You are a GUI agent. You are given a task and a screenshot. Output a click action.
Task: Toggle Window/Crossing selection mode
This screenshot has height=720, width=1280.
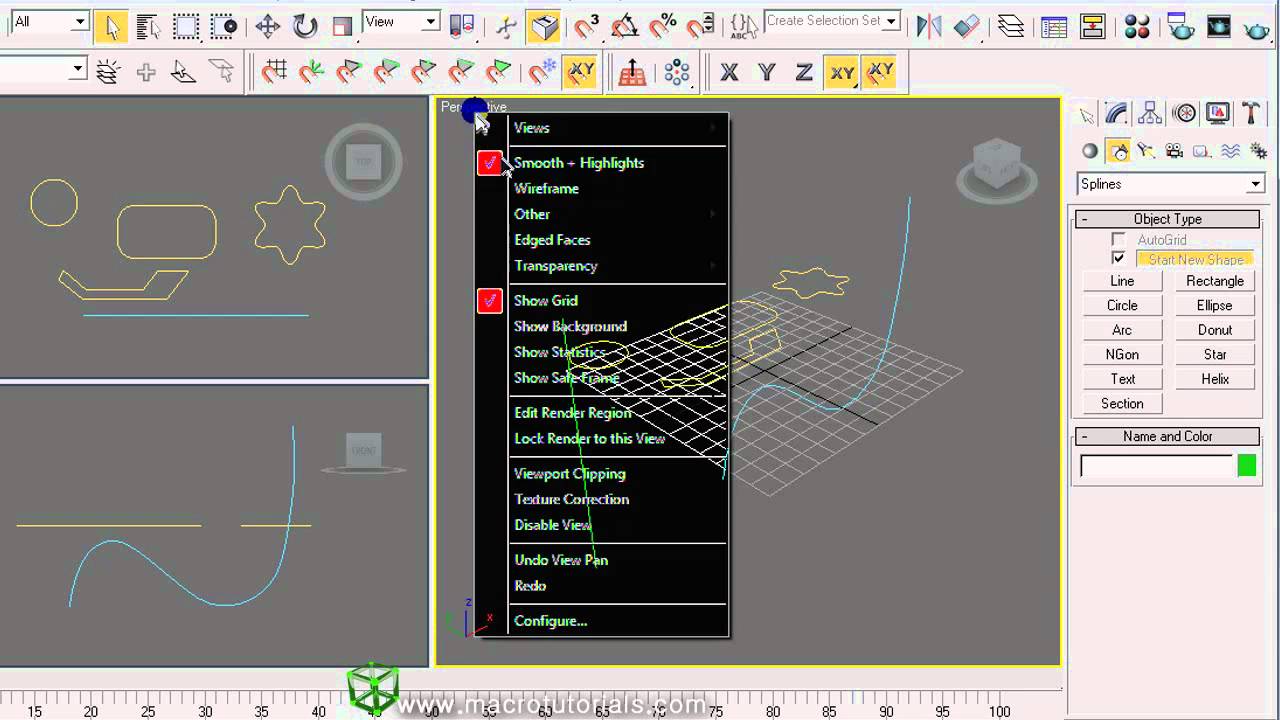(x=224, y=27)
